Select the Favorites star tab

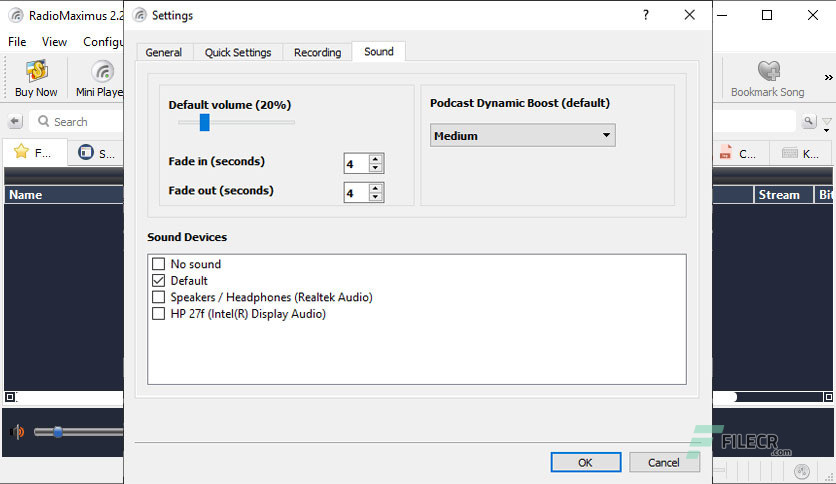pyautogui.click(x=35, y=153)
